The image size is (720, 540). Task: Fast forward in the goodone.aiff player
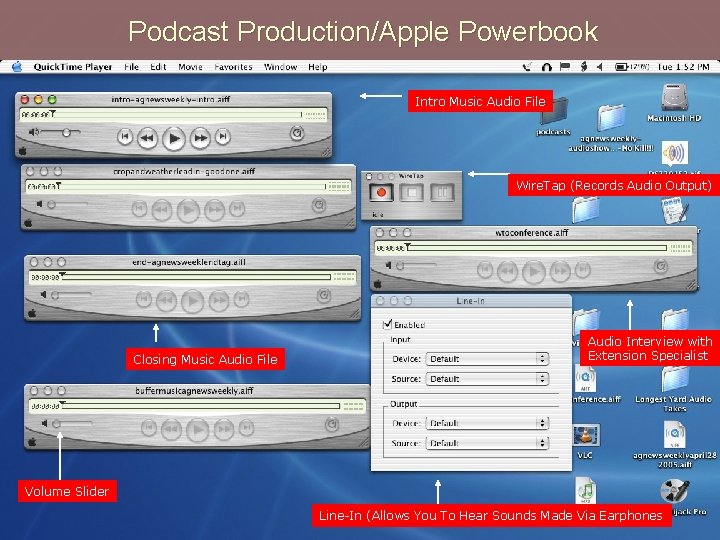coord(214,210)
